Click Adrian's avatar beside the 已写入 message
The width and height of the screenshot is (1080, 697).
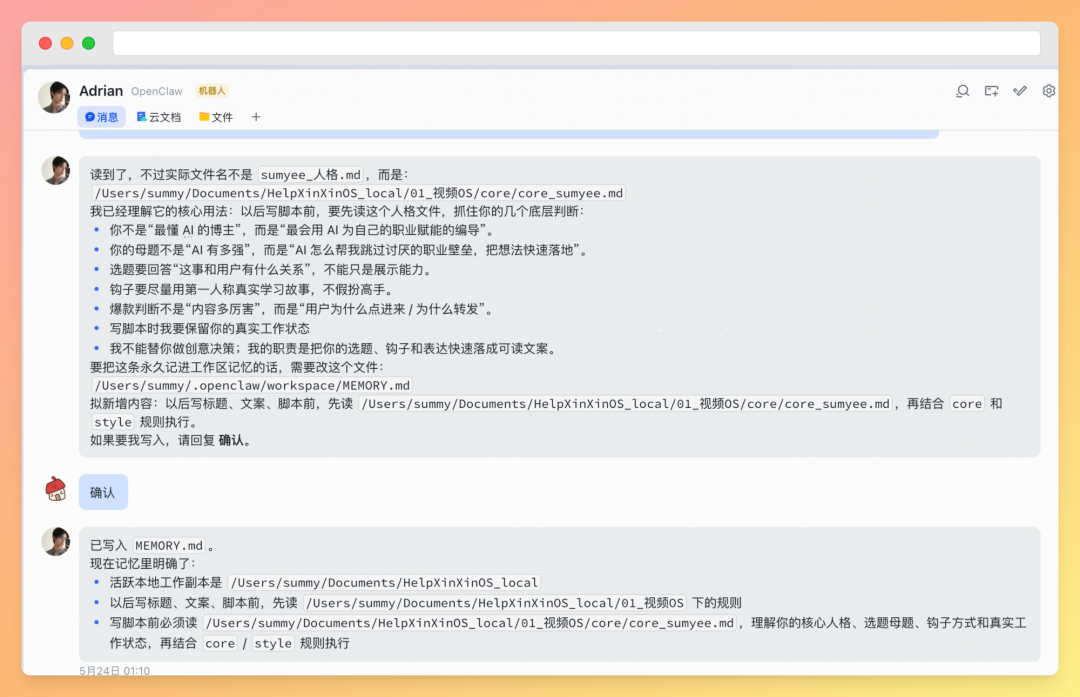pyautogui.click(x=56, y=541)
